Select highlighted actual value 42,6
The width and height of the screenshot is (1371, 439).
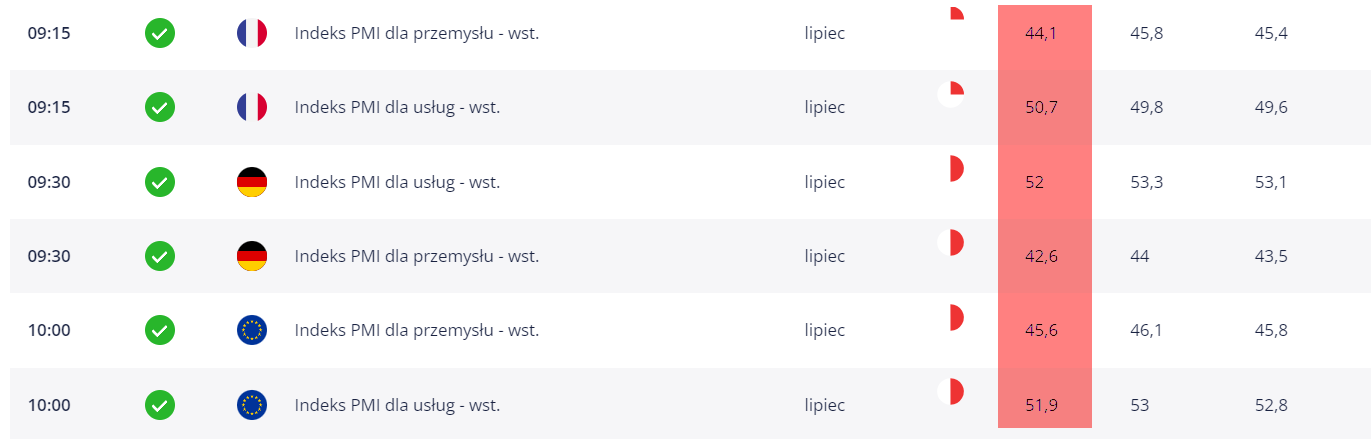(1041, 256)
